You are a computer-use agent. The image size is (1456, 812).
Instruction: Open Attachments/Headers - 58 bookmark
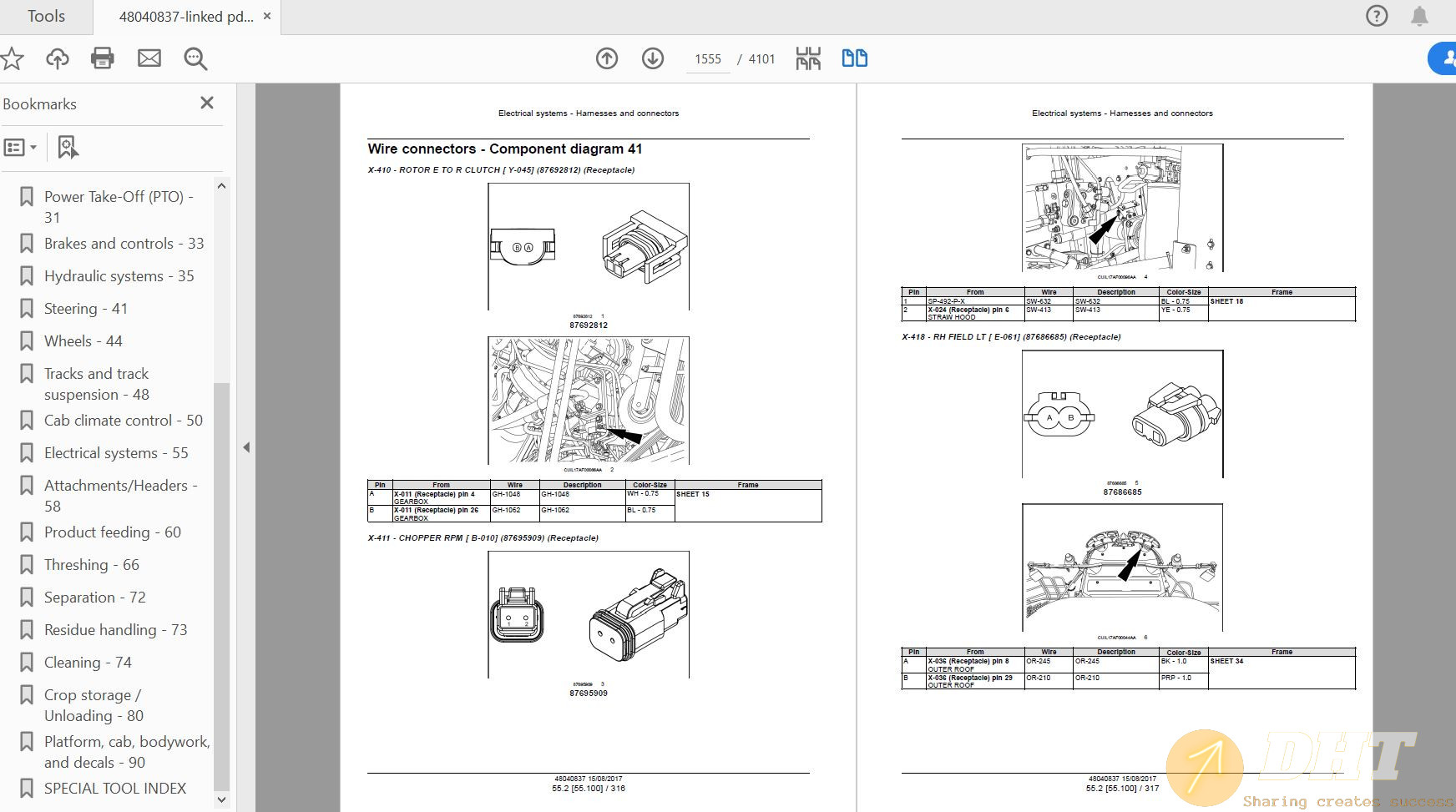[120, 496]
